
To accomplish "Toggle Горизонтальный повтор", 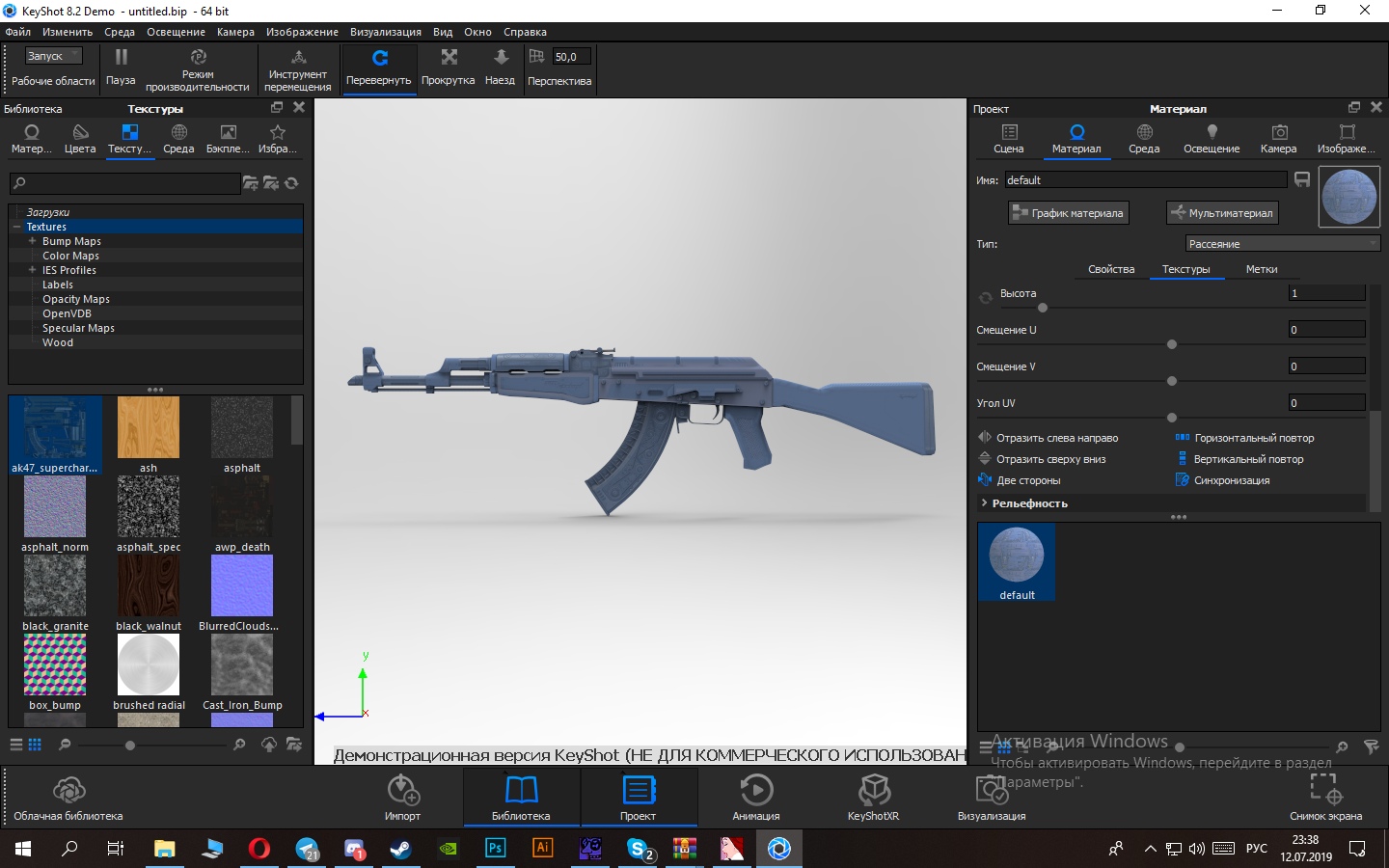I will point(1244,438).
